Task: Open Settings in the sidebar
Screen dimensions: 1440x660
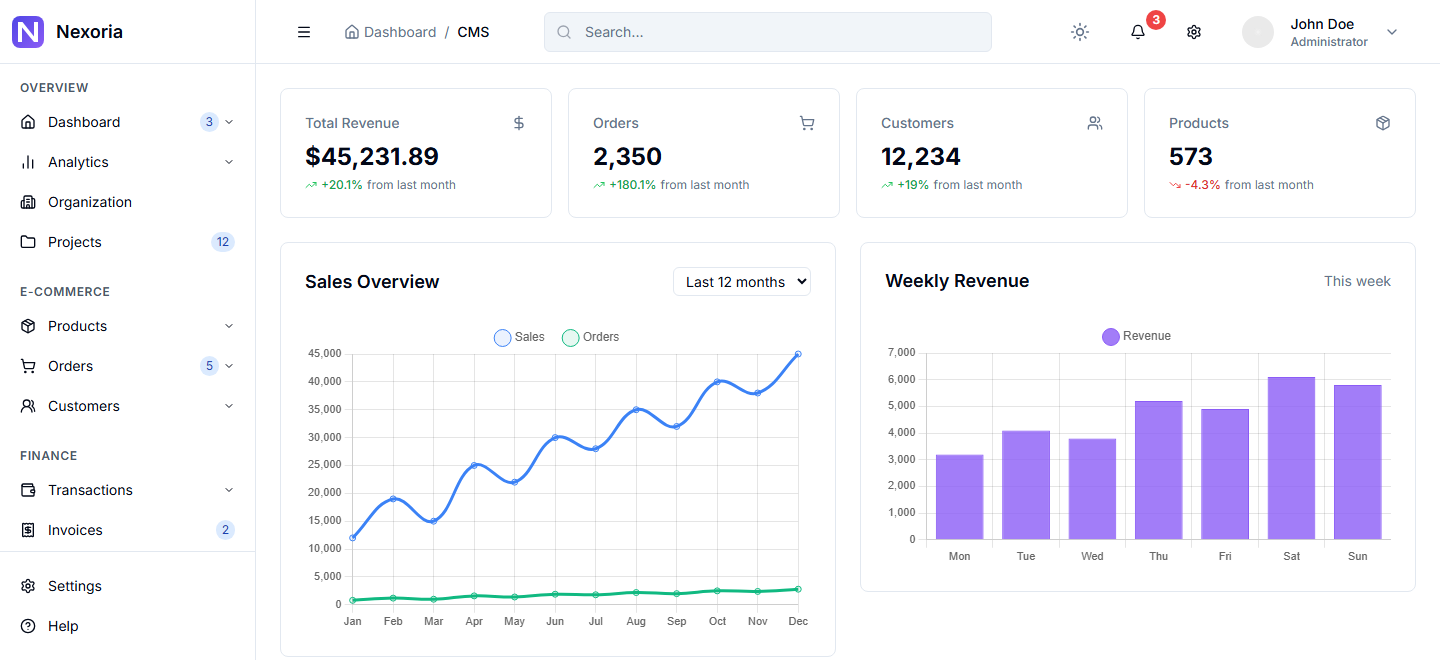Action: [x=127, y=586]
